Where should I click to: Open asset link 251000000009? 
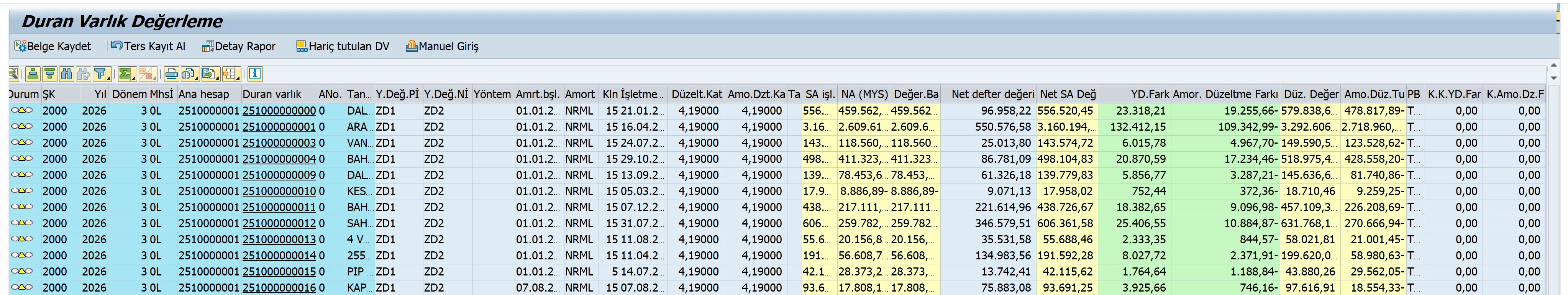tap(279, 175)
